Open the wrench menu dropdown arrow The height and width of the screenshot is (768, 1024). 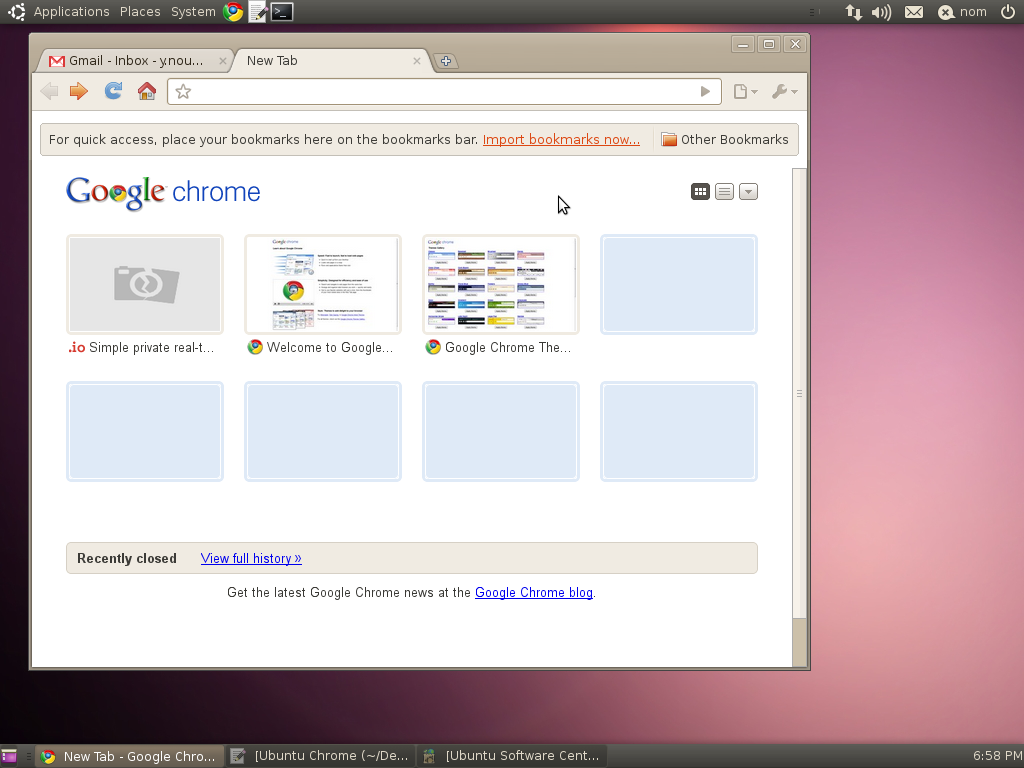point(793,91)
